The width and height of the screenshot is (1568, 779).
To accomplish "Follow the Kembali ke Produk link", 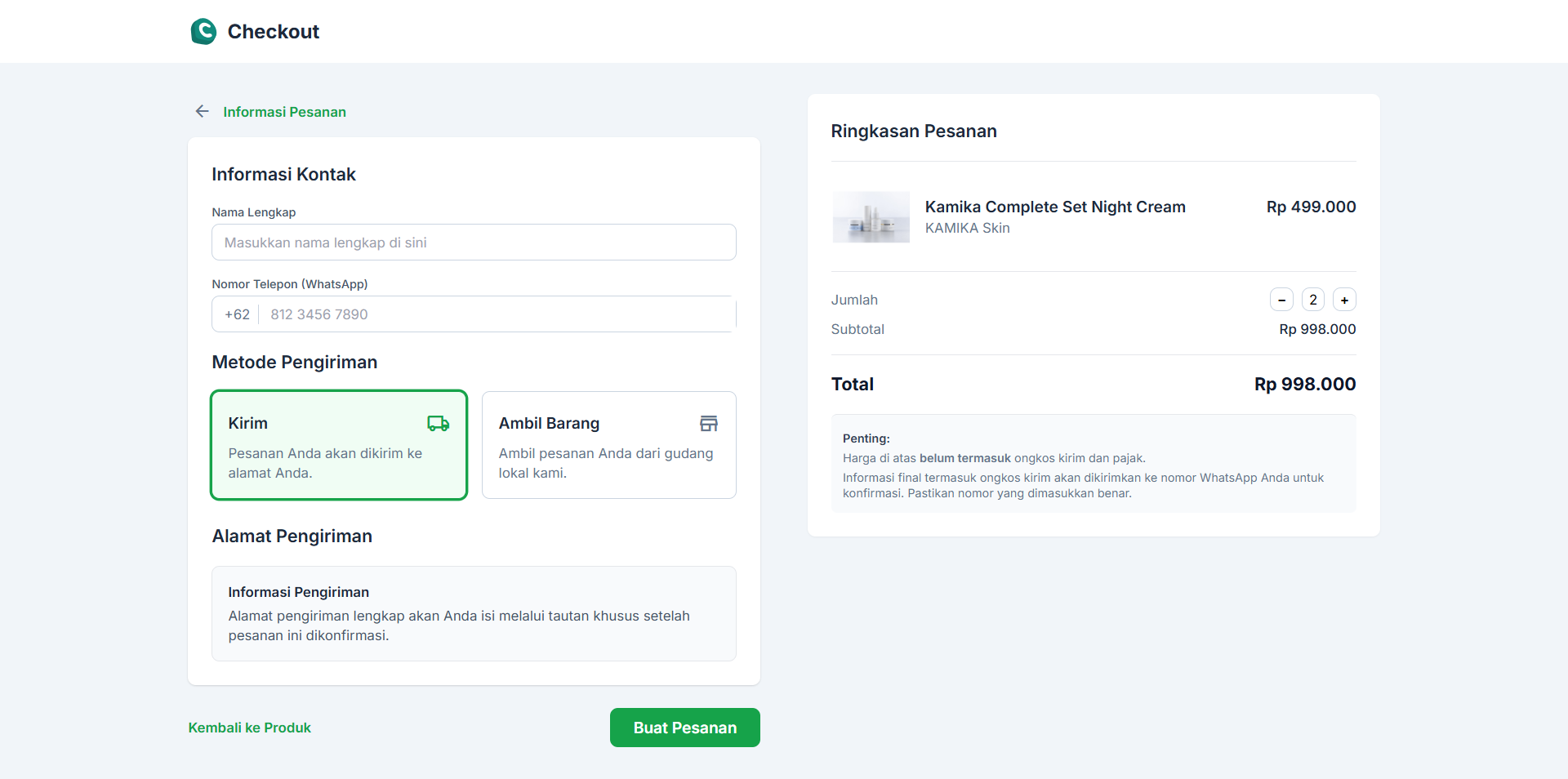I will (x=249, y=728).
